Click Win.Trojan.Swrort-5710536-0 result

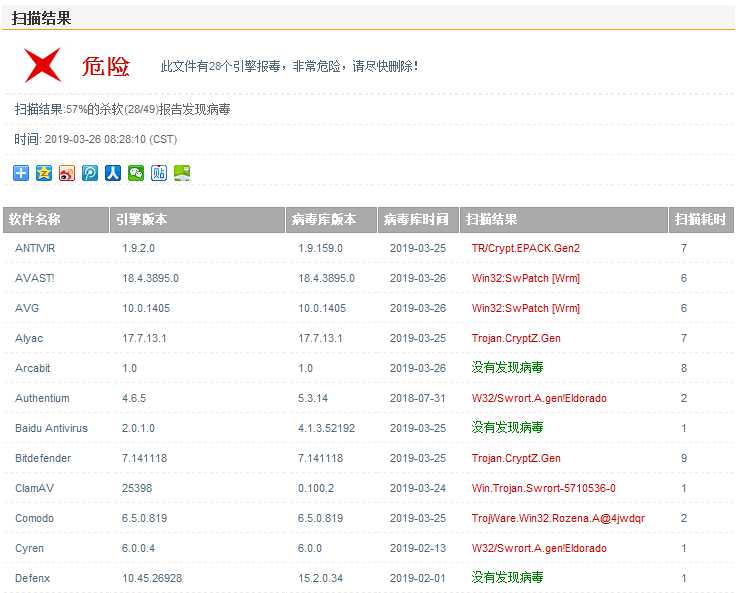pos(543,488)
